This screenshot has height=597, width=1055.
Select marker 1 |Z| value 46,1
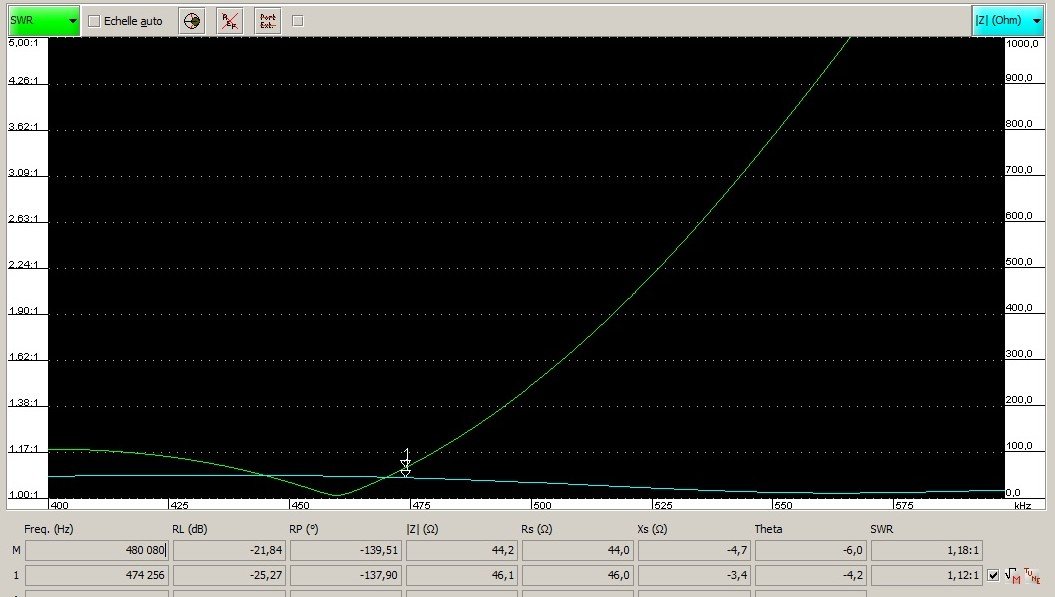point(462,575)
